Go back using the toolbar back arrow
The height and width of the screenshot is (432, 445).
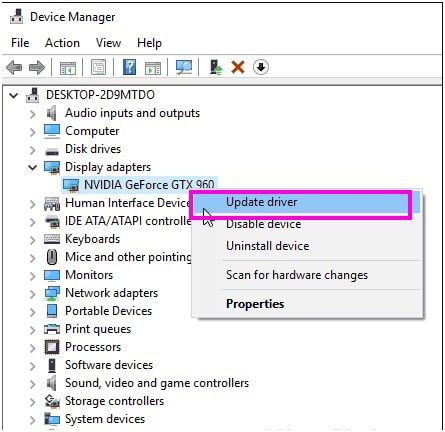click(x=14, y=68)
